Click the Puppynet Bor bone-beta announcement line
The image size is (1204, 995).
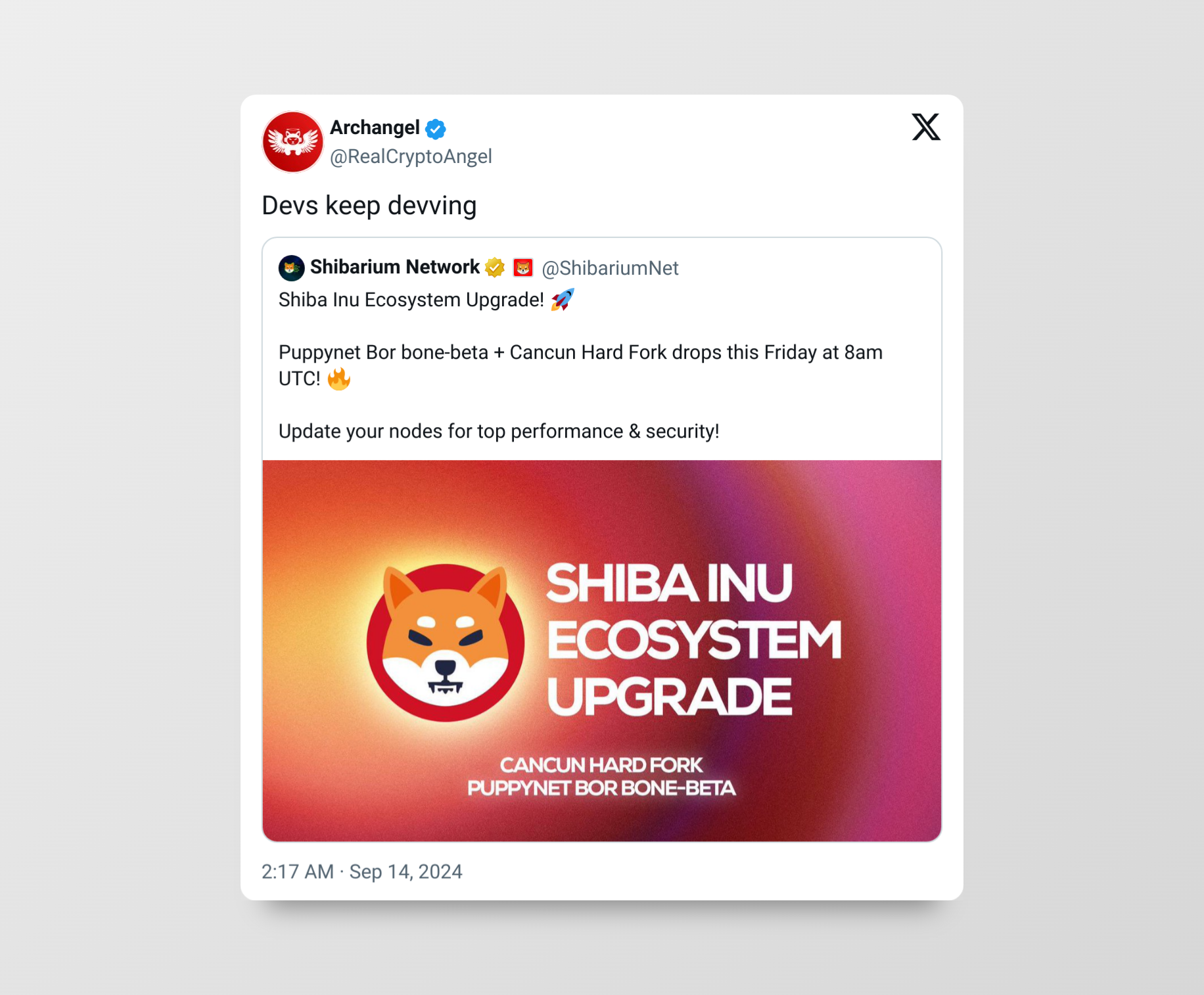pyautogui.click(x=580, y=353)
